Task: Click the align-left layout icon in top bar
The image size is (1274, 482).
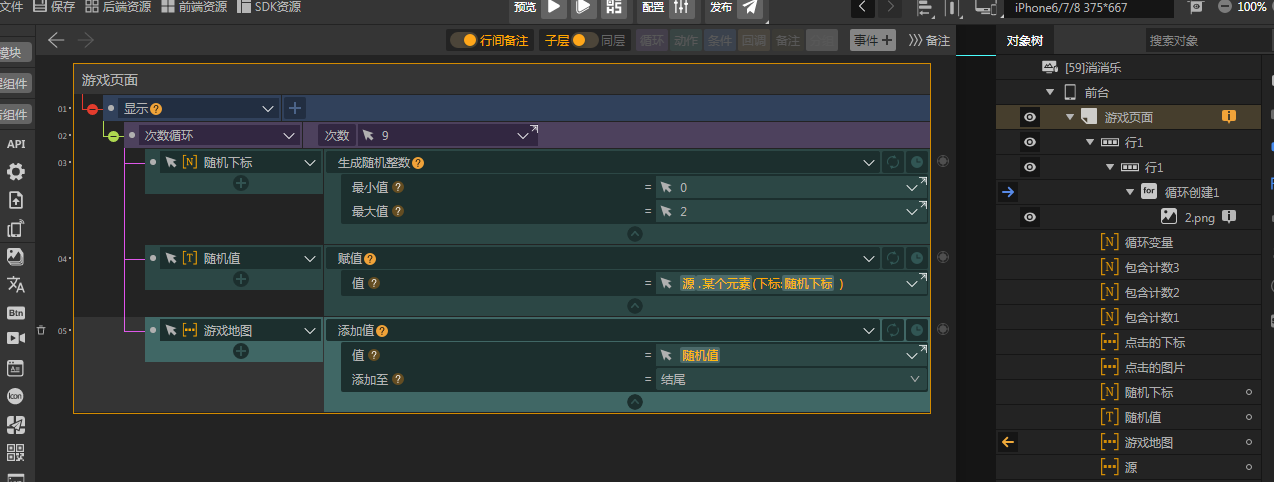Action: pos(924,8)
